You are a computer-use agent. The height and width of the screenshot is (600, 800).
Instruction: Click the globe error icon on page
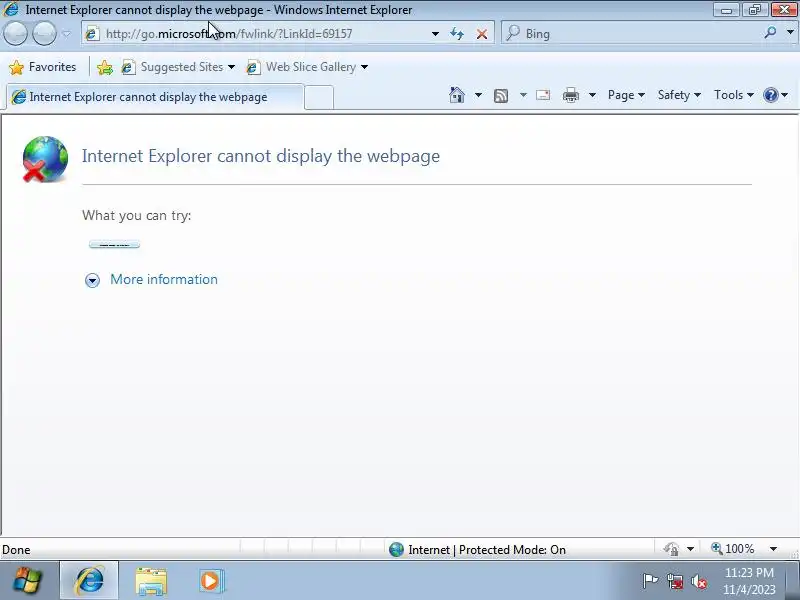[45, 159]
